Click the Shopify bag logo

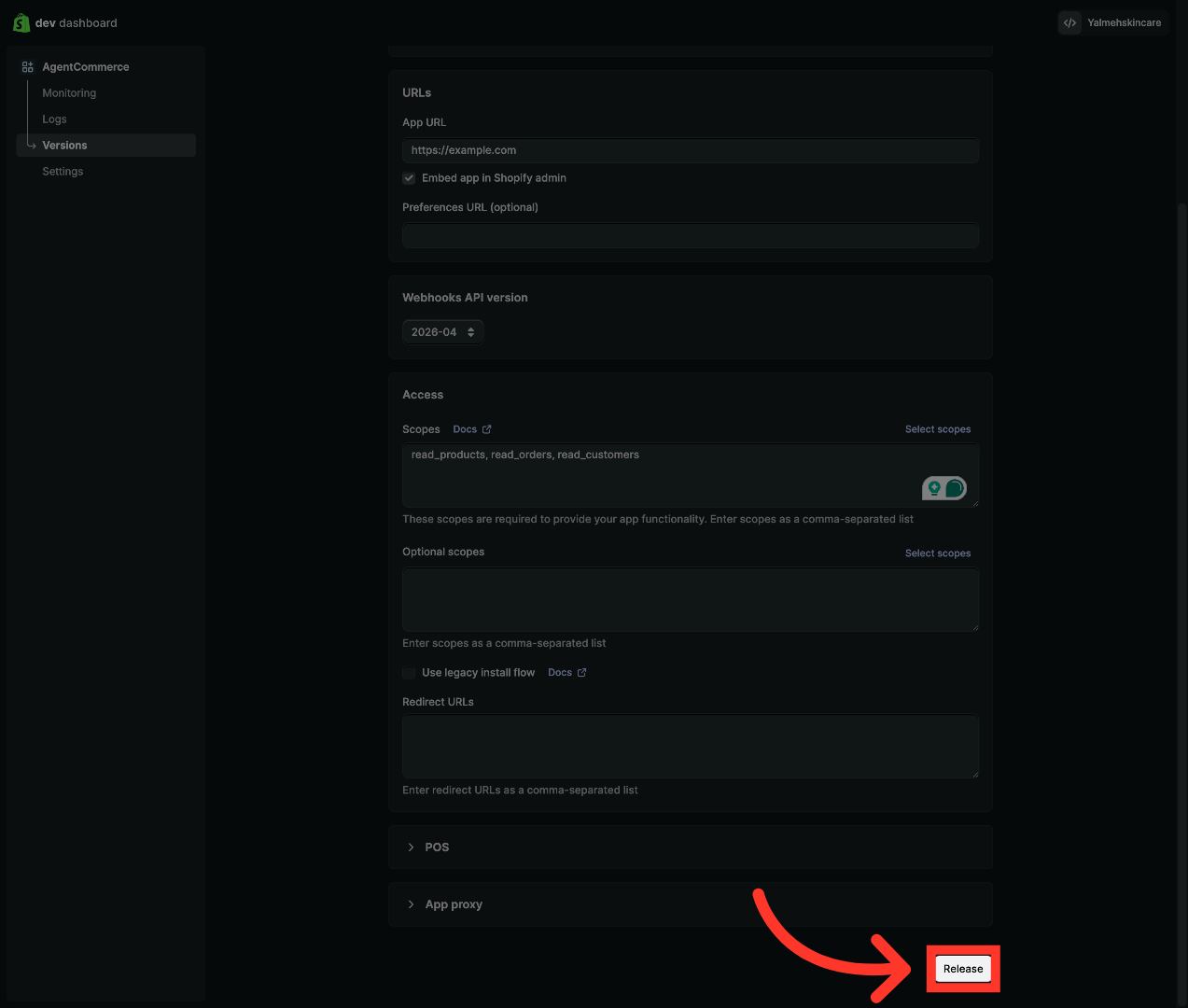[x=21, y=22]
